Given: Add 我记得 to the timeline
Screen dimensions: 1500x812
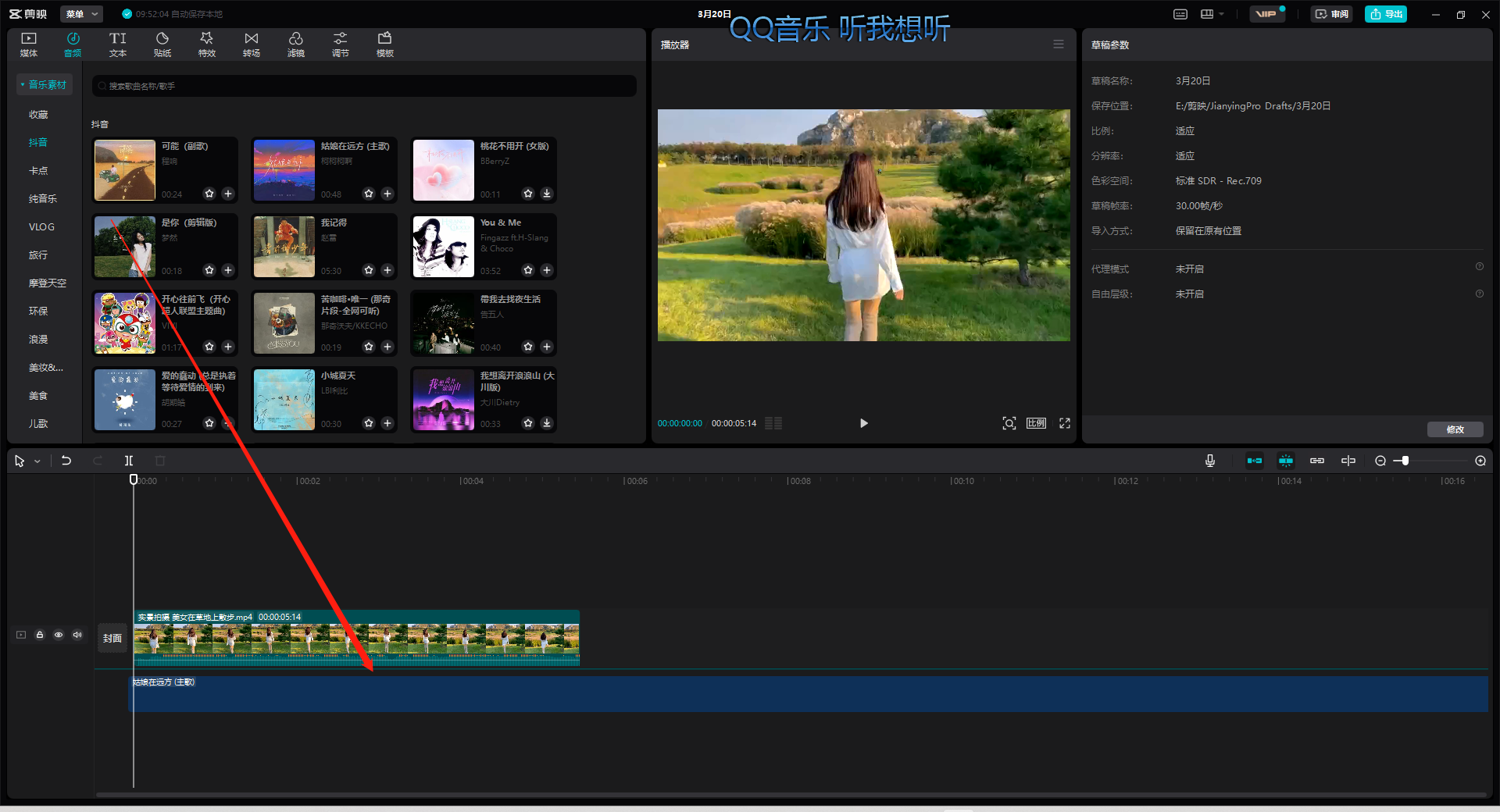Looking at the screenshot, I should click(x=387, y=270).
